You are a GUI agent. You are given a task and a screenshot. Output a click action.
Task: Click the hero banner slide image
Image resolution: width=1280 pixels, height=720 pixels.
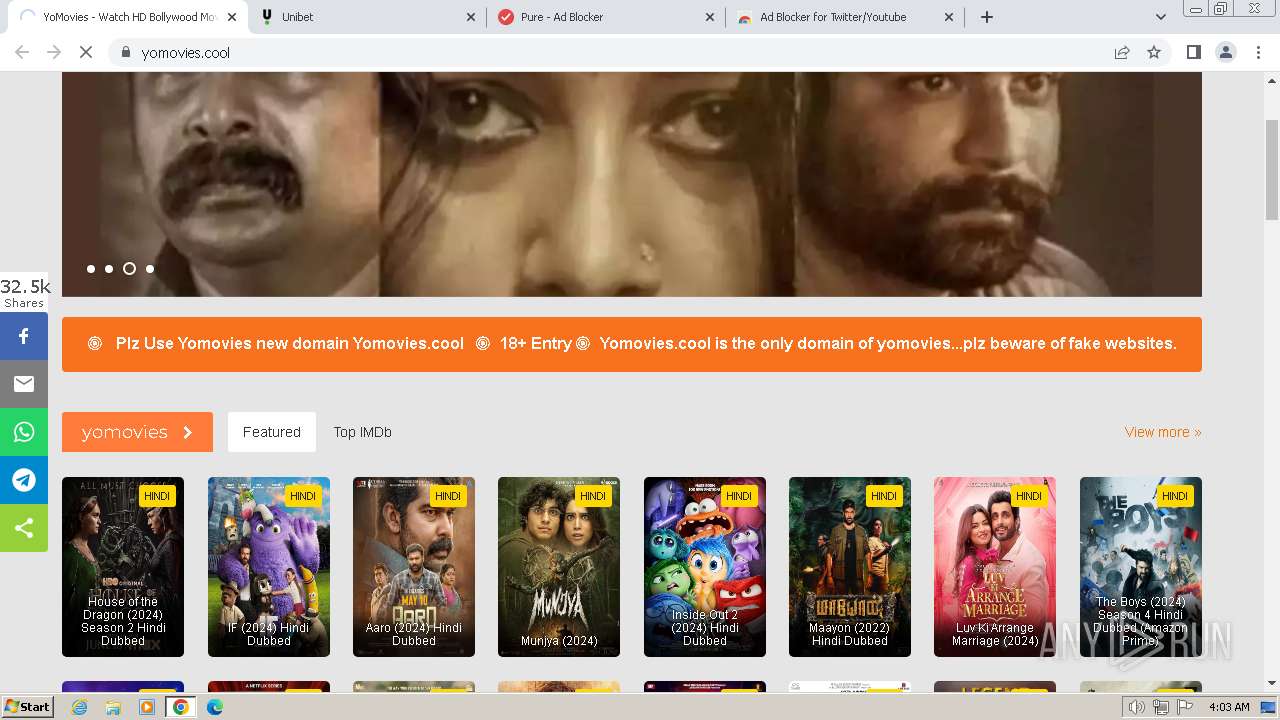[x=632, y=184]
